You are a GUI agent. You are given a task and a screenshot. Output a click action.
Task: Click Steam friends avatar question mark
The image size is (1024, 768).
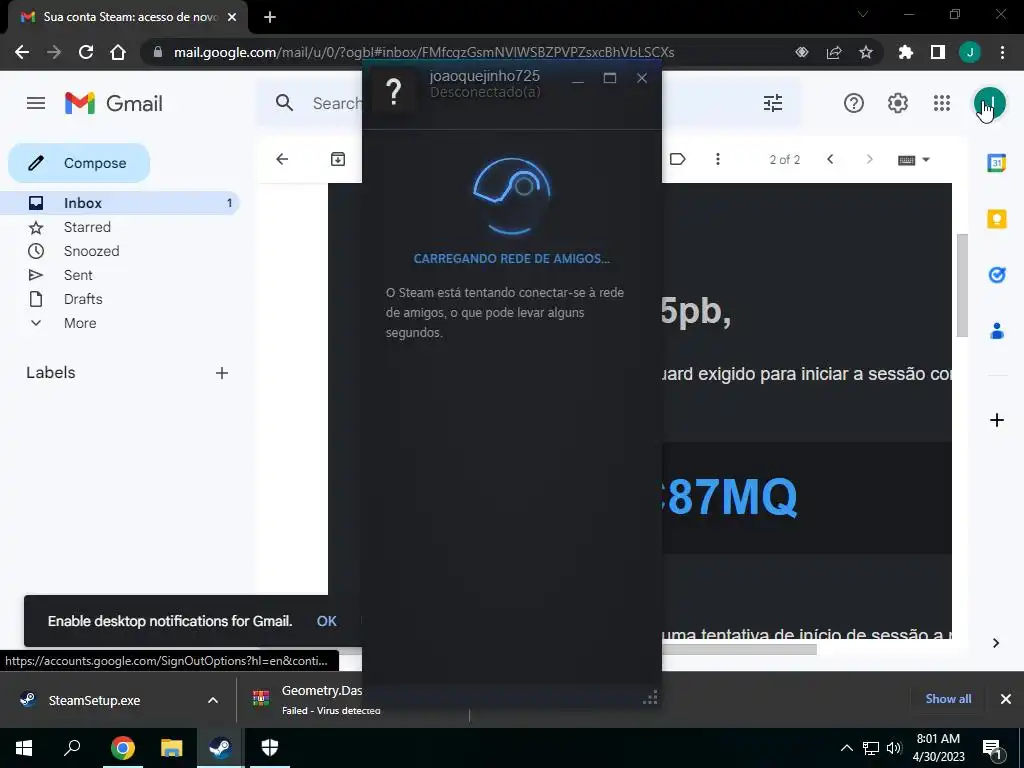[x=393, y=91]
